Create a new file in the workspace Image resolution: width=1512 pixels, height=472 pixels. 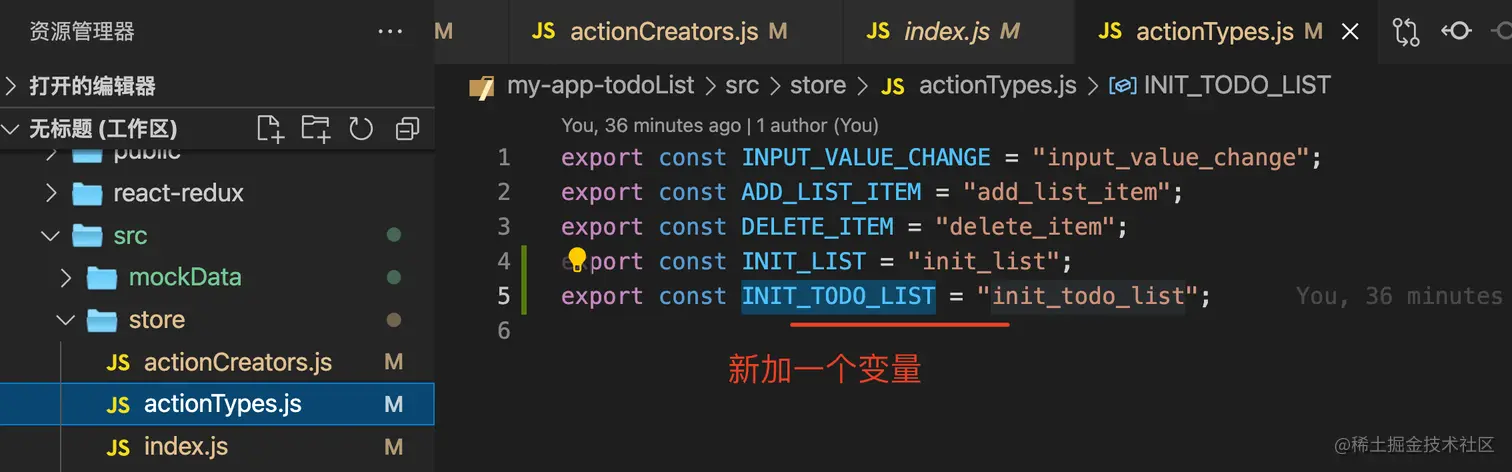[x=270, y=129]
